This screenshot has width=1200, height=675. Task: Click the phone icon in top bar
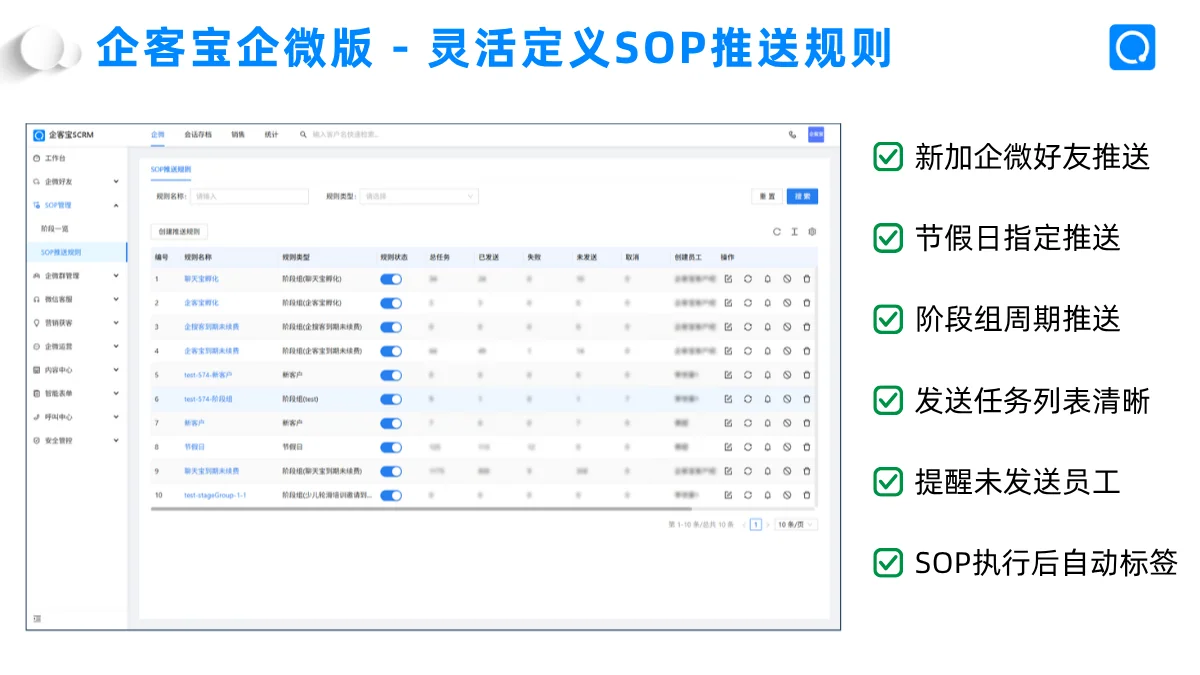[792, 134]
